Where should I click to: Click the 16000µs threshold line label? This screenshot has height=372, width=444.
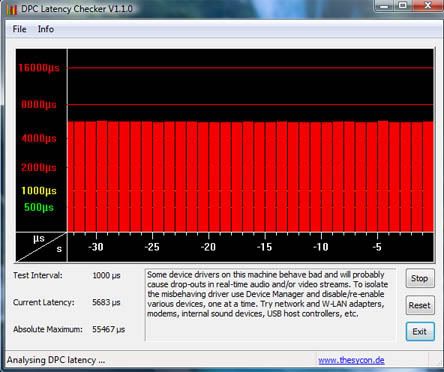click(x=39, y=68)
